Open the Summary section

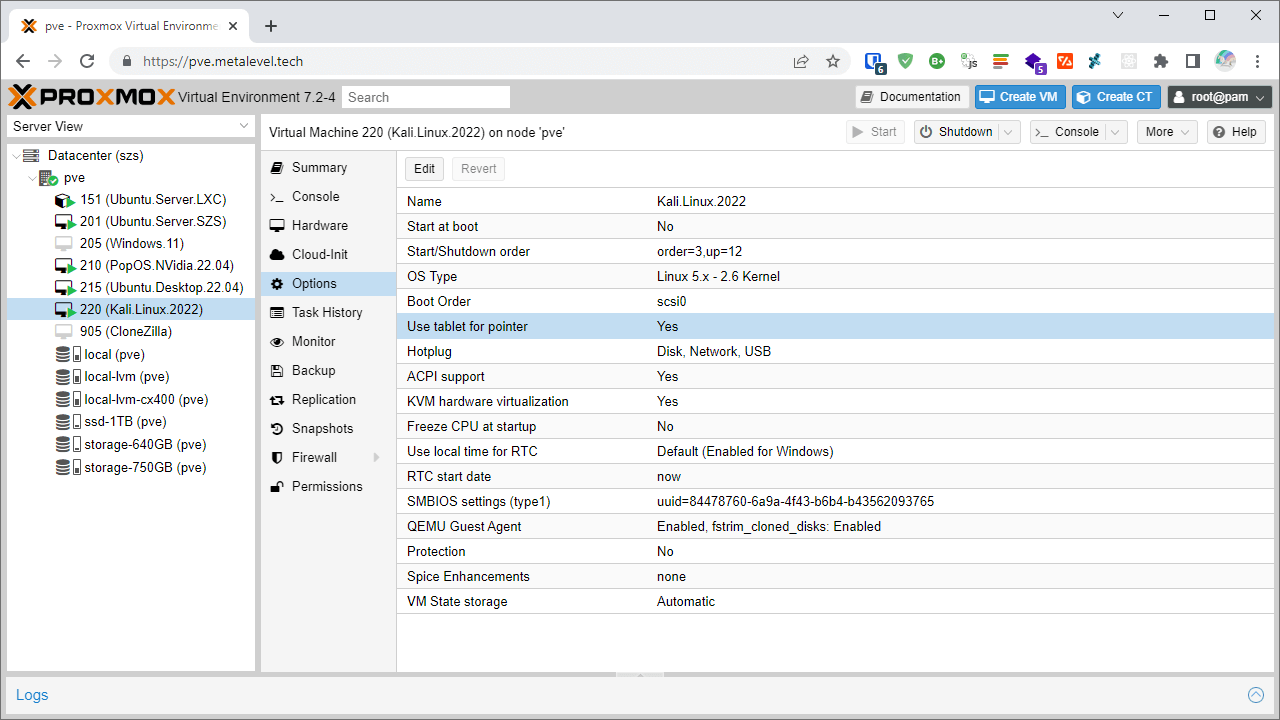[329, 168]
